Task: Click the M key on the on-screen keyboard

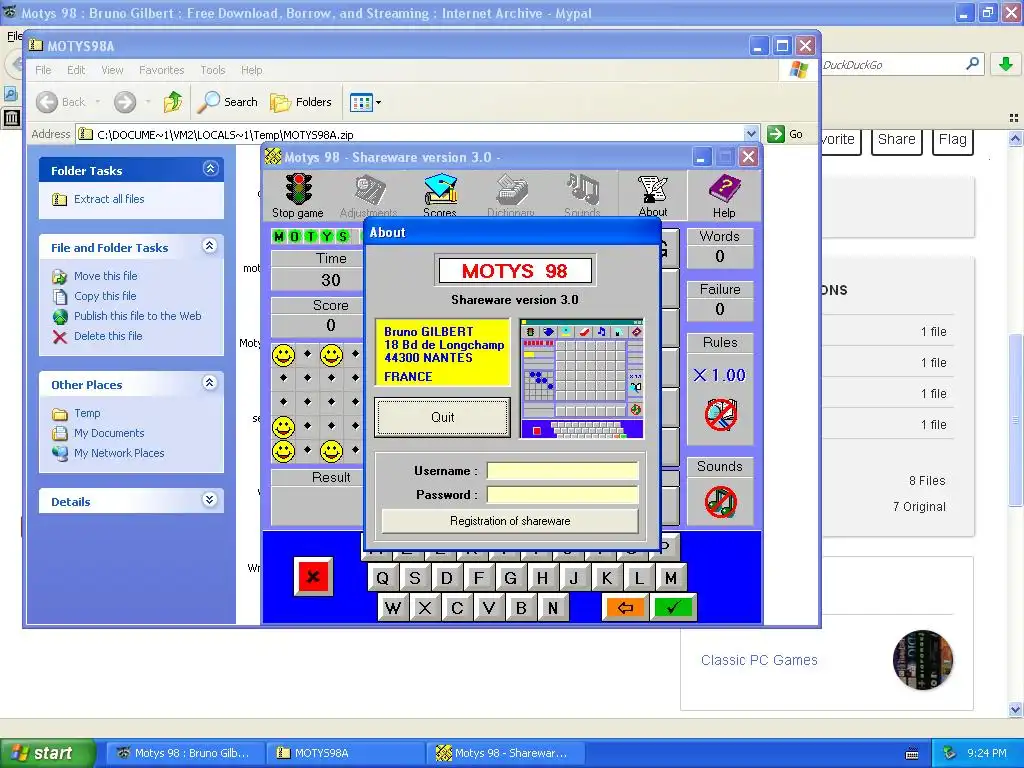Action: coord(671,578)
